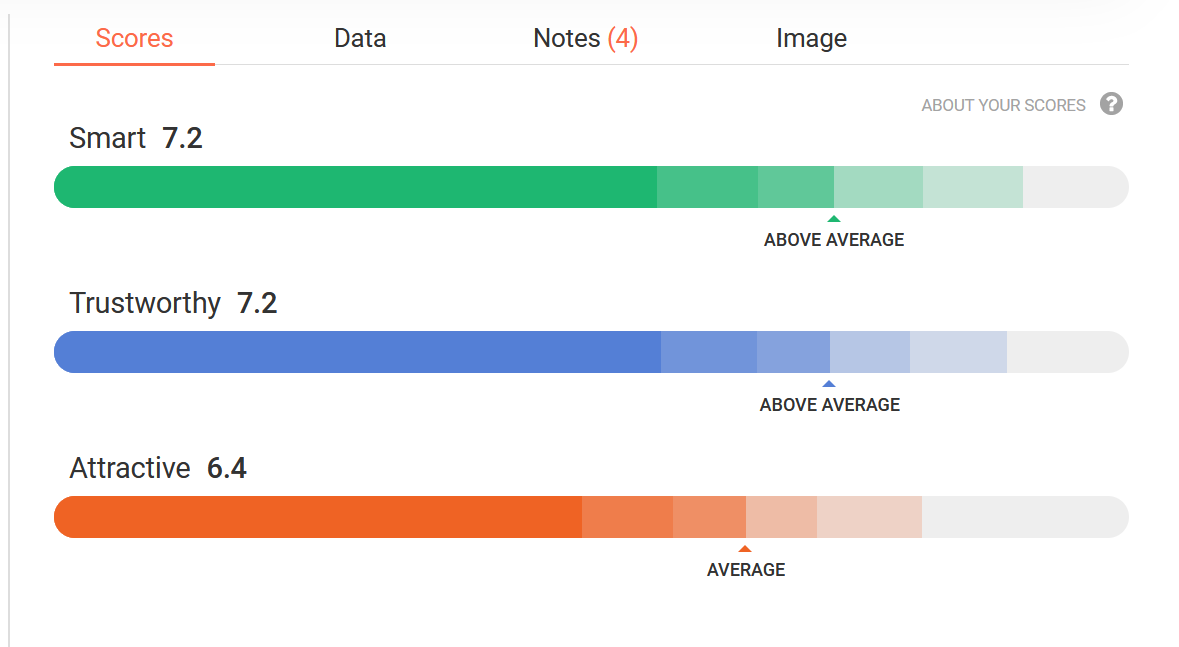Click the blue triangle marker under Trustworthy bar
Screen dimensions: 1179x647
tap(829, 384)
